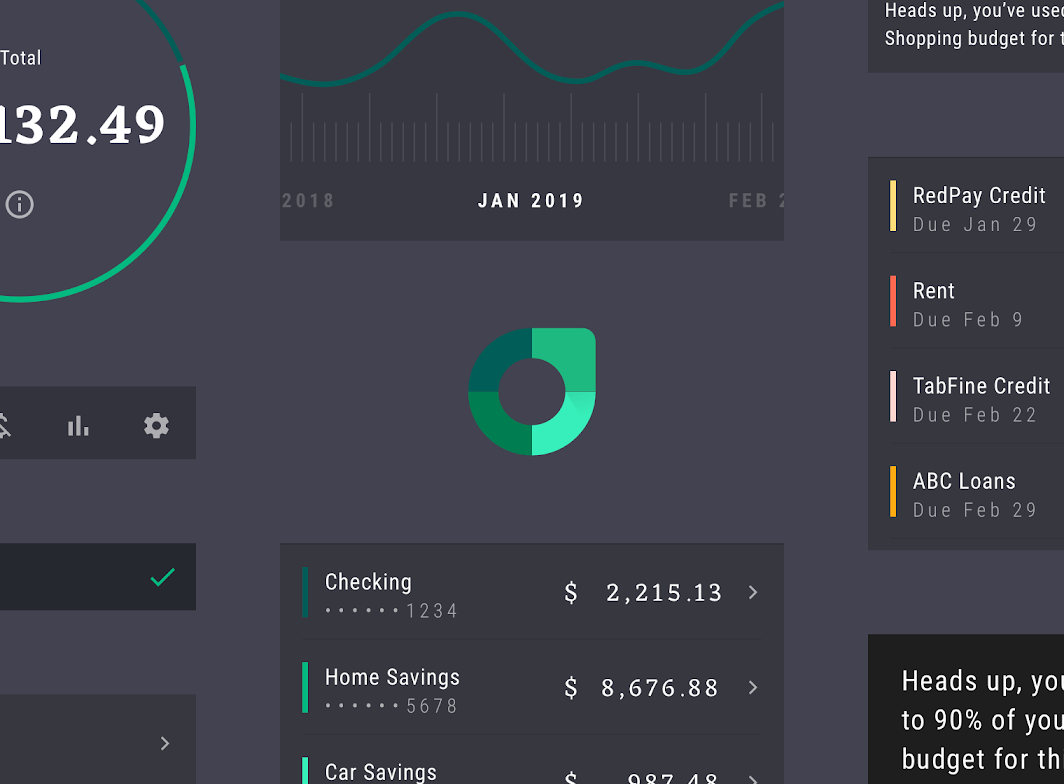Screen dimensions: 1064x784
Task: Open the bar chart statistics icon
Action: click(78, 426)
